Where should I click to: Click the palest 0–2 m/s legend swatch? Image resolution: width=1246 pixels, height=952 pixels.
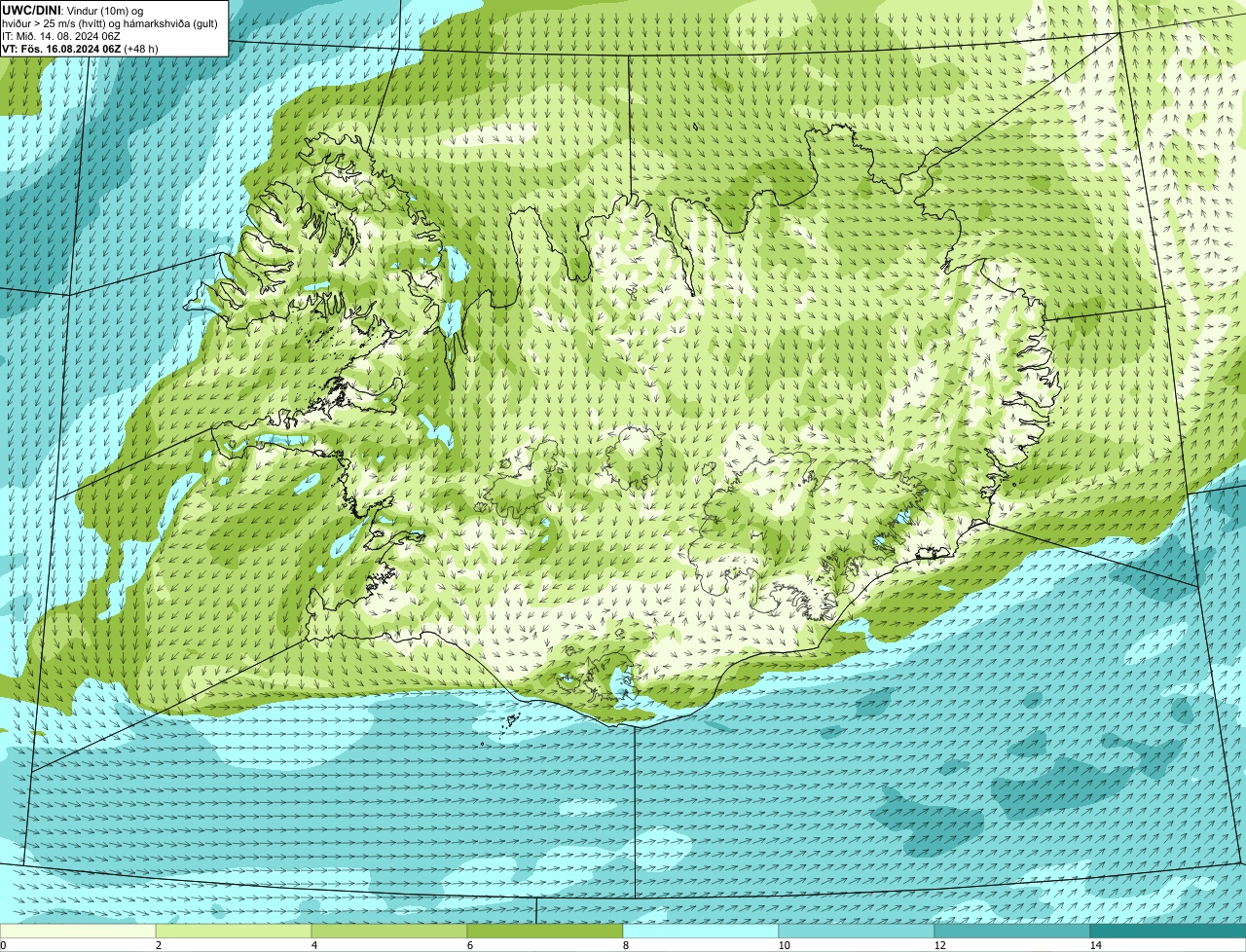78,932
